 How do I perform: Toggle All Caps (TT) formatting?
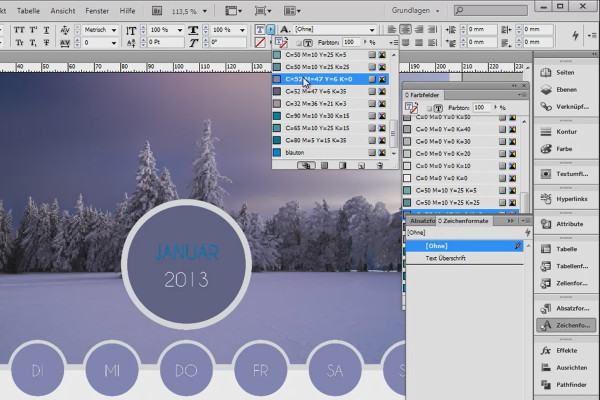coord(19,30)
